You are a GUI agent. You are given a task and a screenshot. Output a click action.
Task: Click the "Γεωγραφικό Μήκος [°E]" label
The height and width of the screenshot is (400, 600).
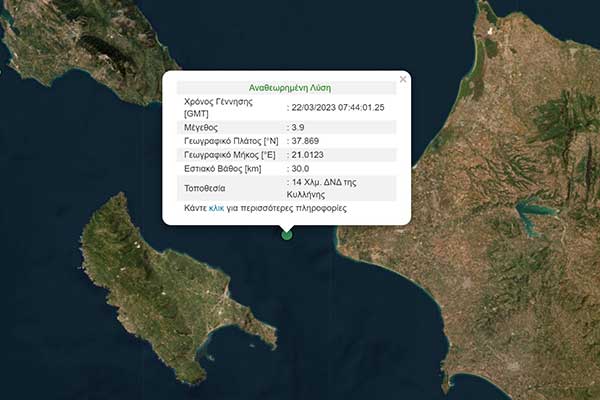tap(230, 157)
